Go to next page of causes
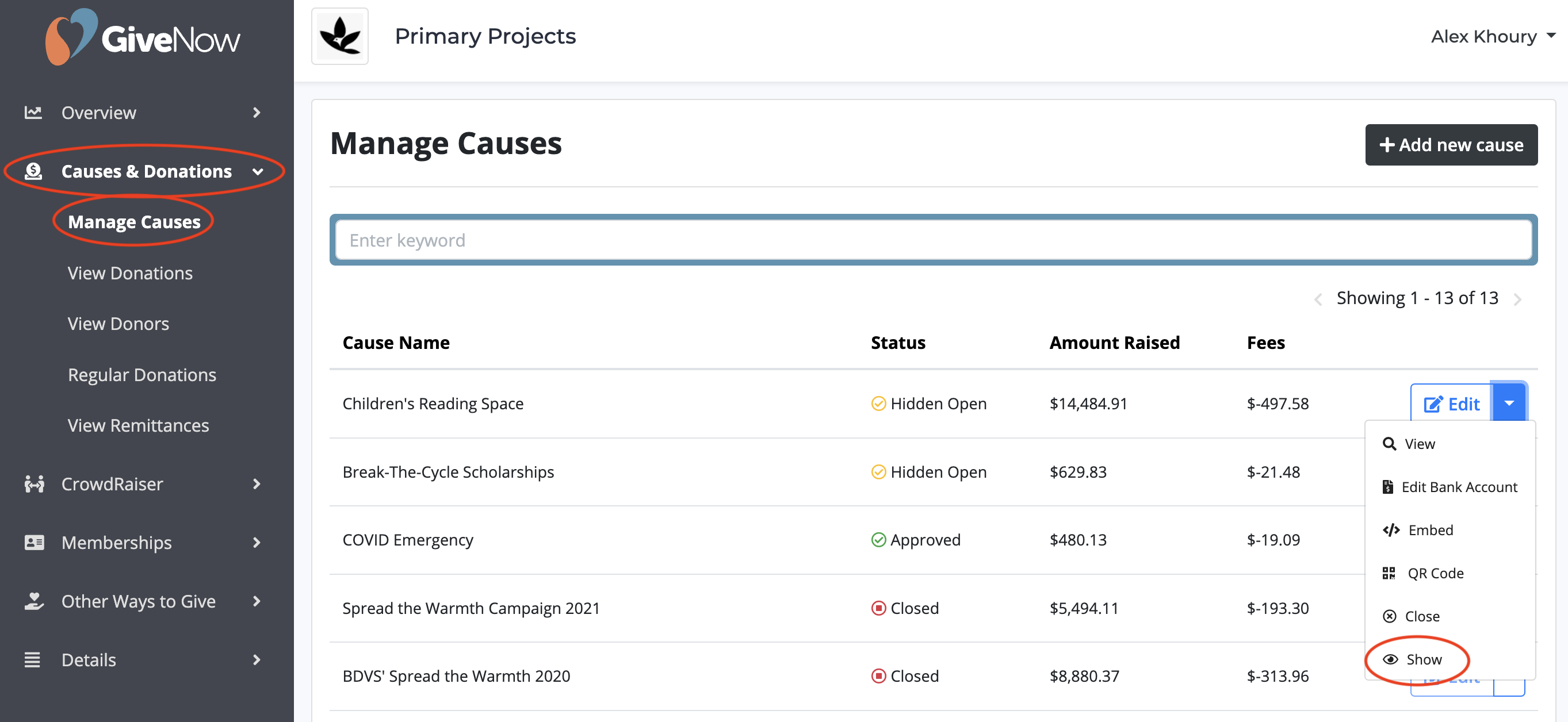1568x722 pixels. 1517,299
